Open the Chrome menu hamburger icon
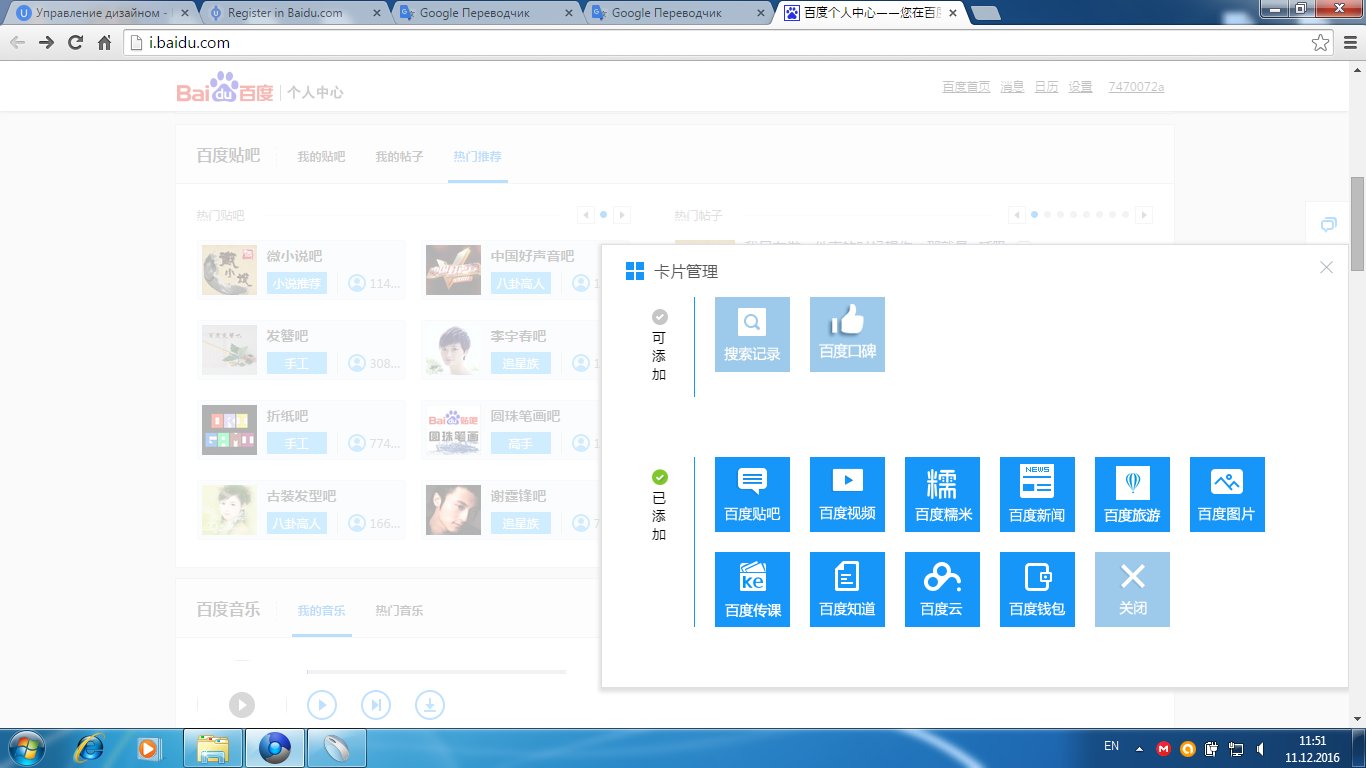The height and width of the screenshot is (768, 1366). pyautogui.click(x=1349, y=42)
